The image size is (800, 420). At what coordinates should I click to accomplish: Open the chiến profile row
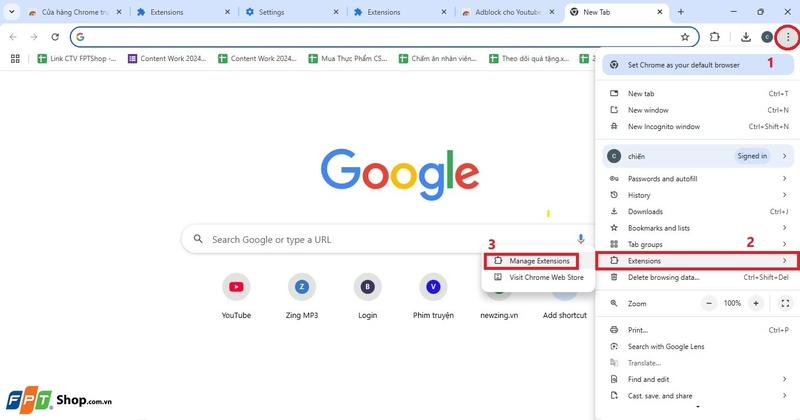click(698, 156)
